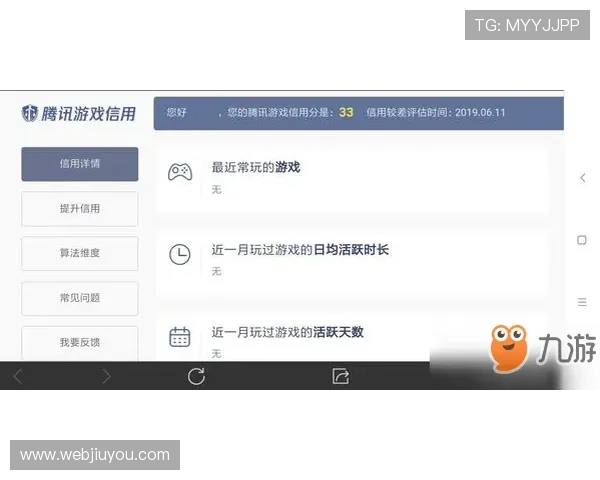This screenshot has height=480, width=600.
Task: Tap the Android recent apps menu icon
Action: pos(582,302)
